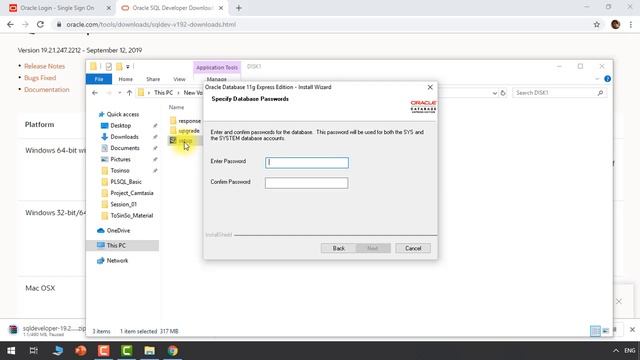Open Task View on the taskbar
Screen dimensions: 640x360
click(34, 351)
